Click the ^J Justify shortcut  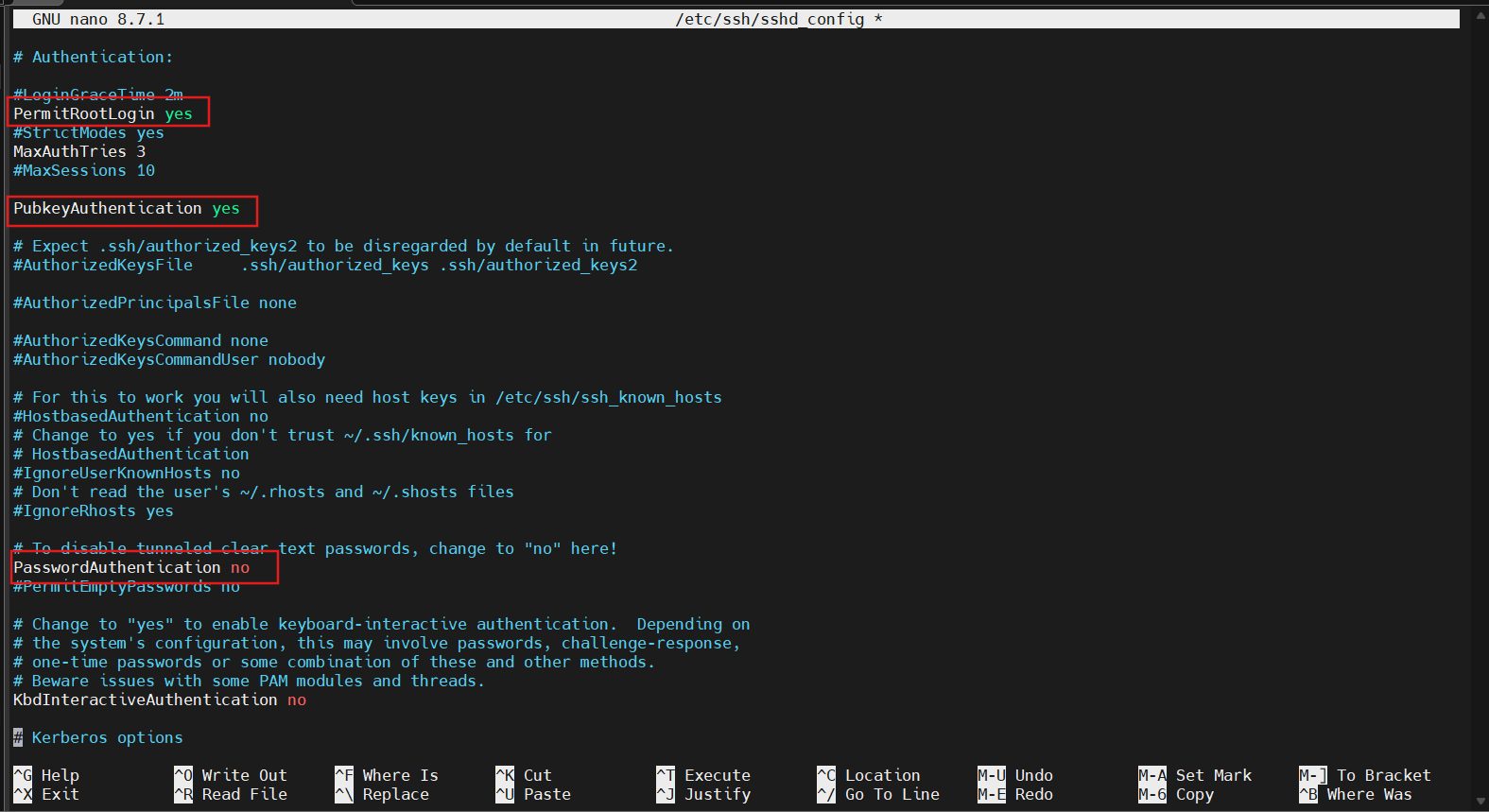[703, 794]
